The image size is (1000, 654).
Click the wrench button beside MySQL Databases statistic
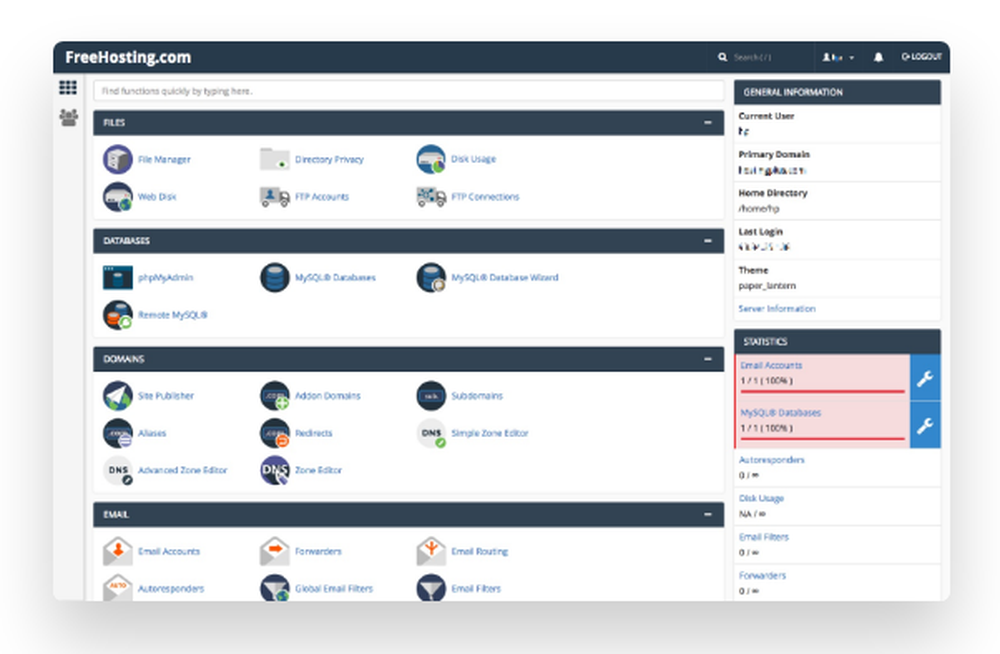pyautogui.click(x=925, y=426)
